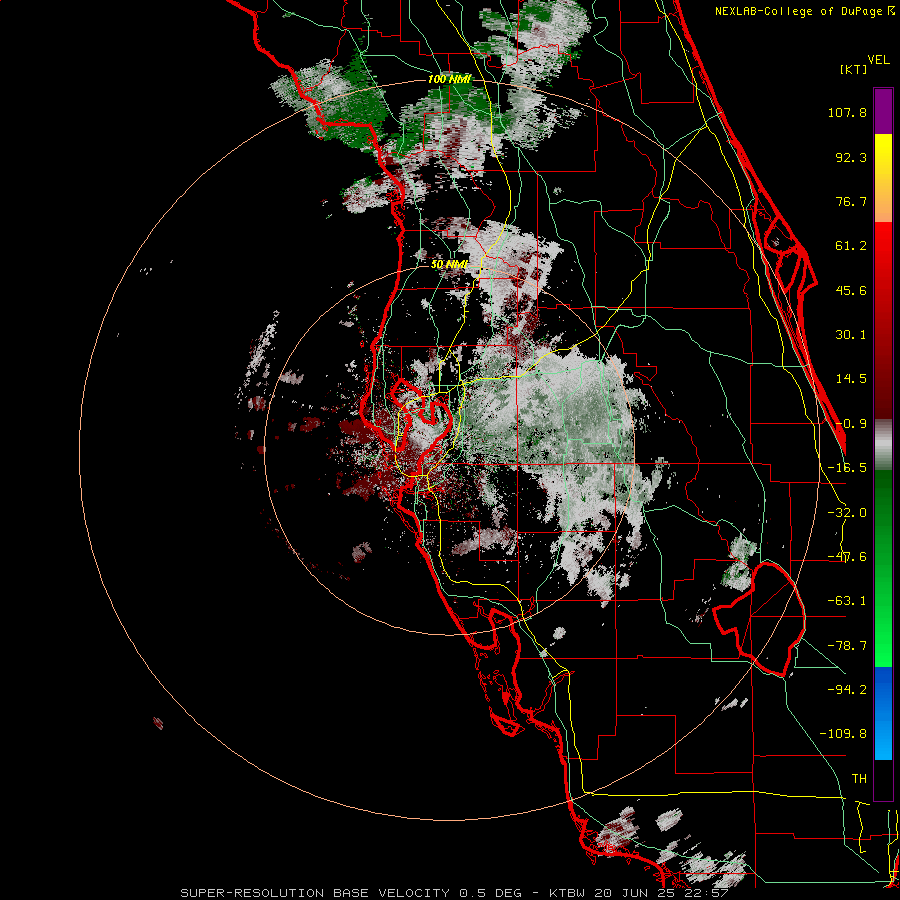Select the -0.9 legend value

coord(851,424)
